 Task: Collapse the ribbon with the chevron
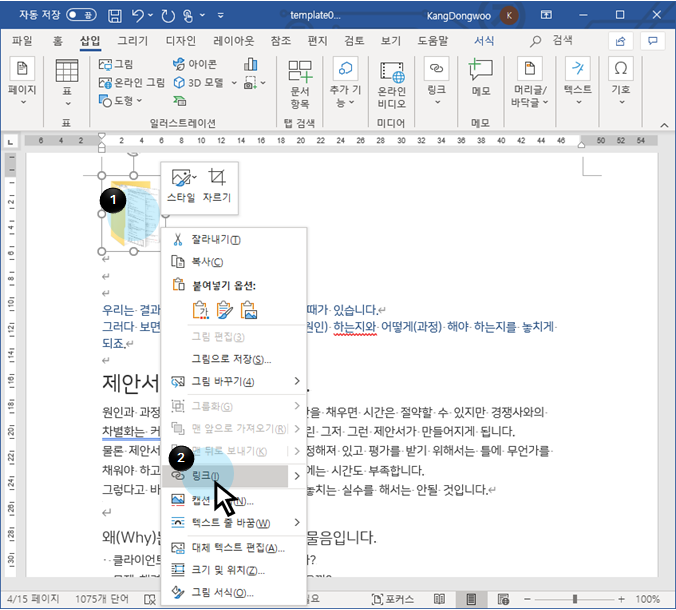664,125
